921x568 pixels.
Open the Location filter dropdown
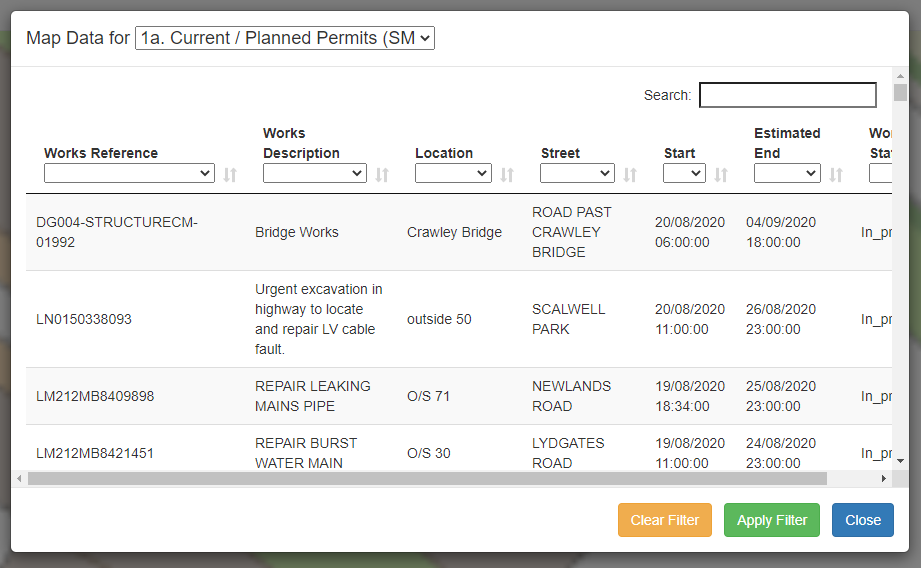point(452,174)
